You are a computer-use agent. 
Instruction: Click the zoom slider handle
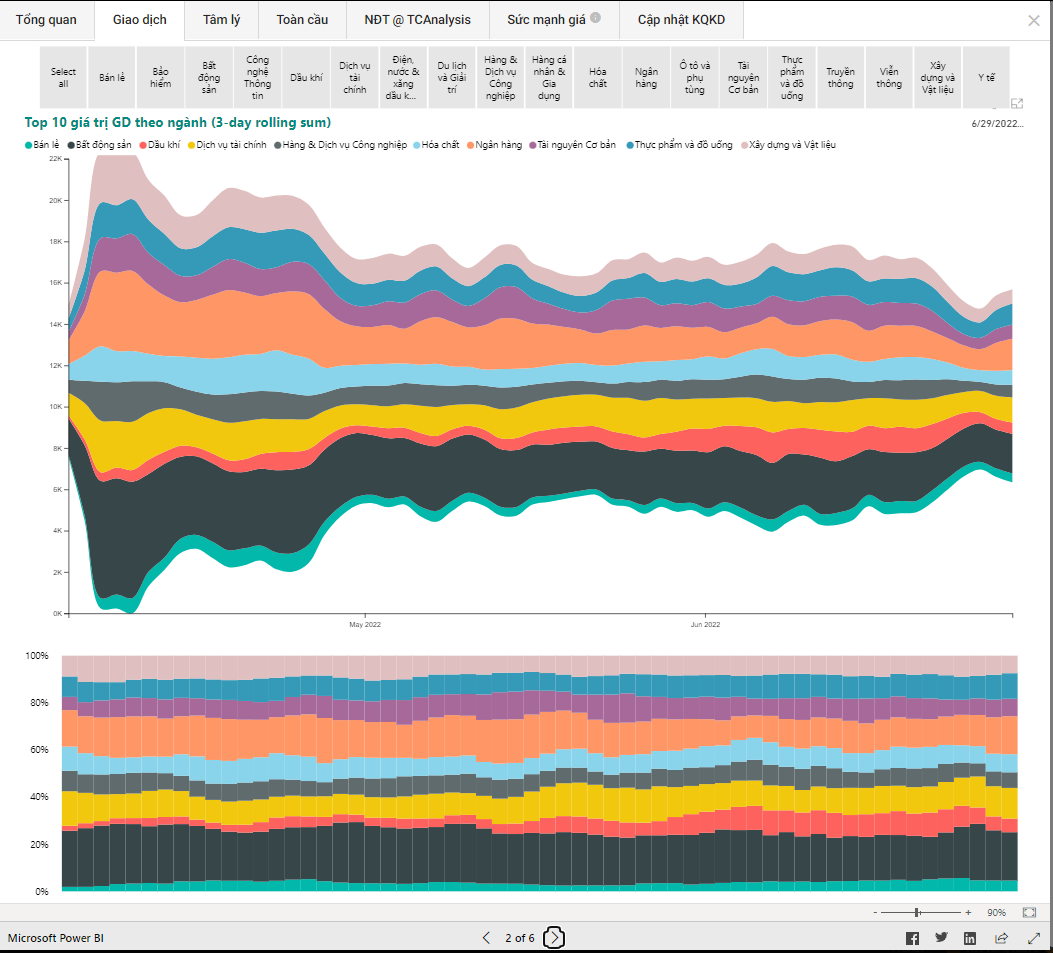pos(917,912)
